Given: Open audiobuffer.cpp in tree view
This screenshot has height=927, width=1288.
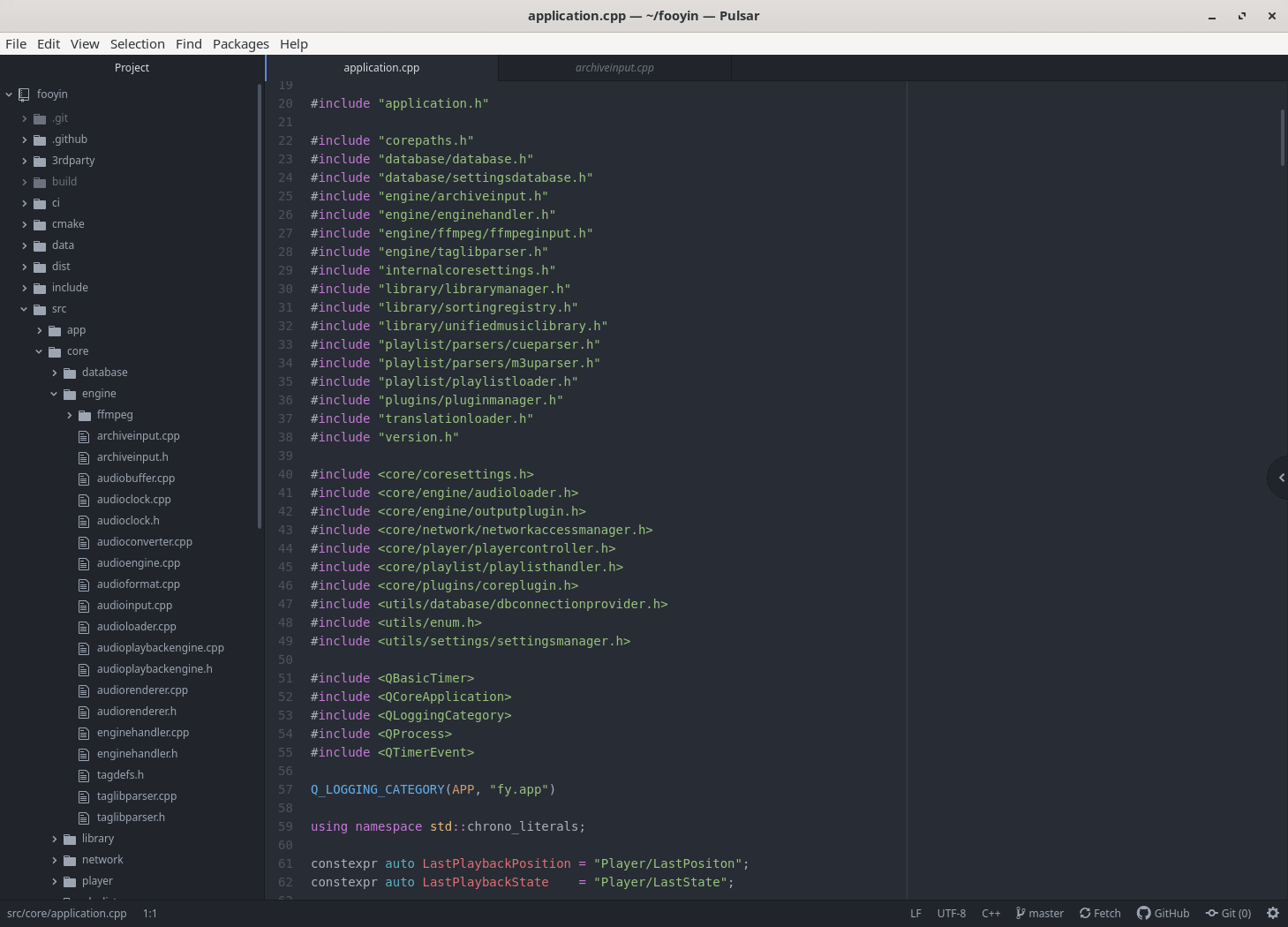Looking at the screenshot, I should coord(136,479).
